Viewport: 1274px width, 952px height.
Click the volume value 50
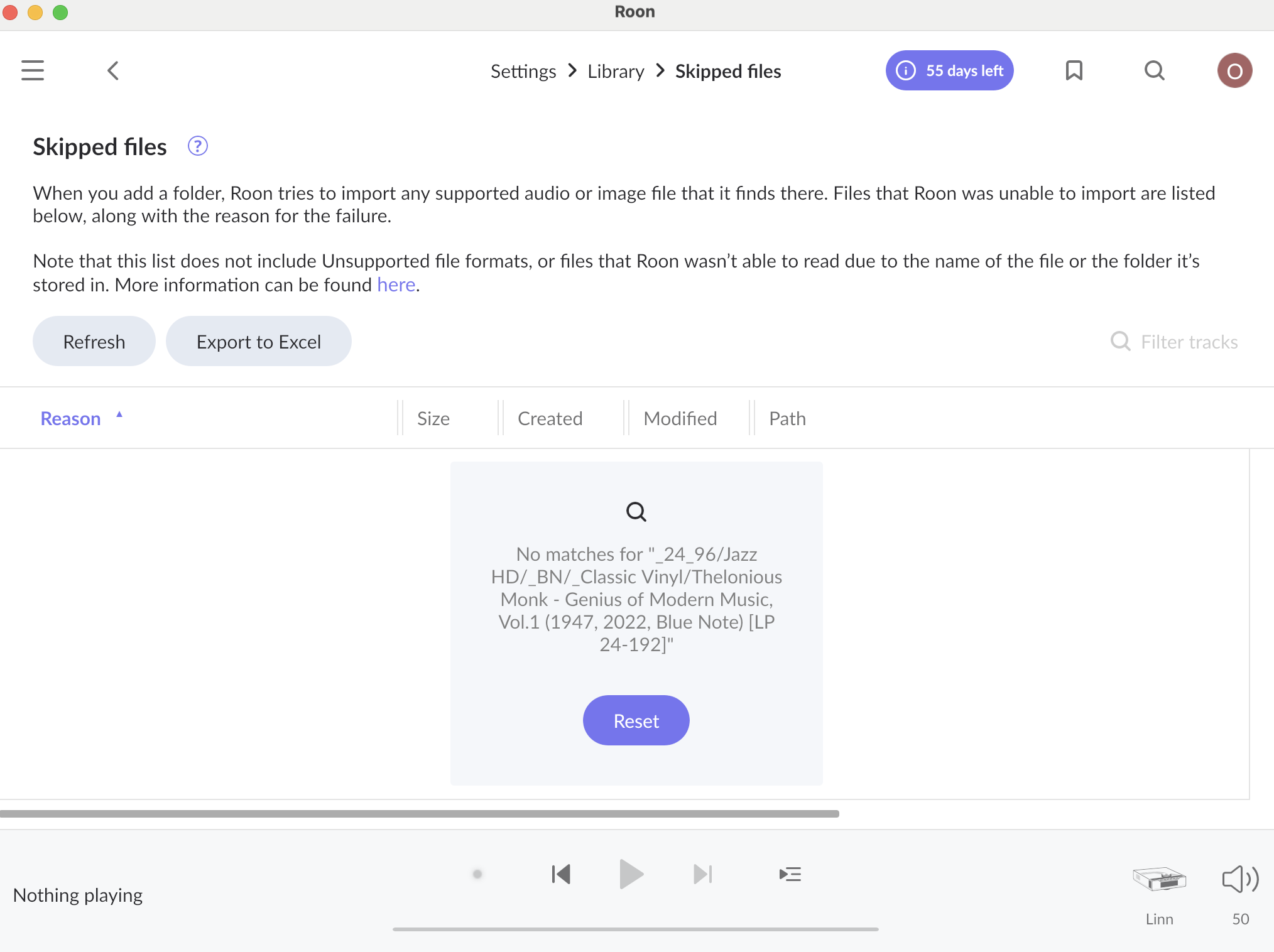coord(1241,919)
